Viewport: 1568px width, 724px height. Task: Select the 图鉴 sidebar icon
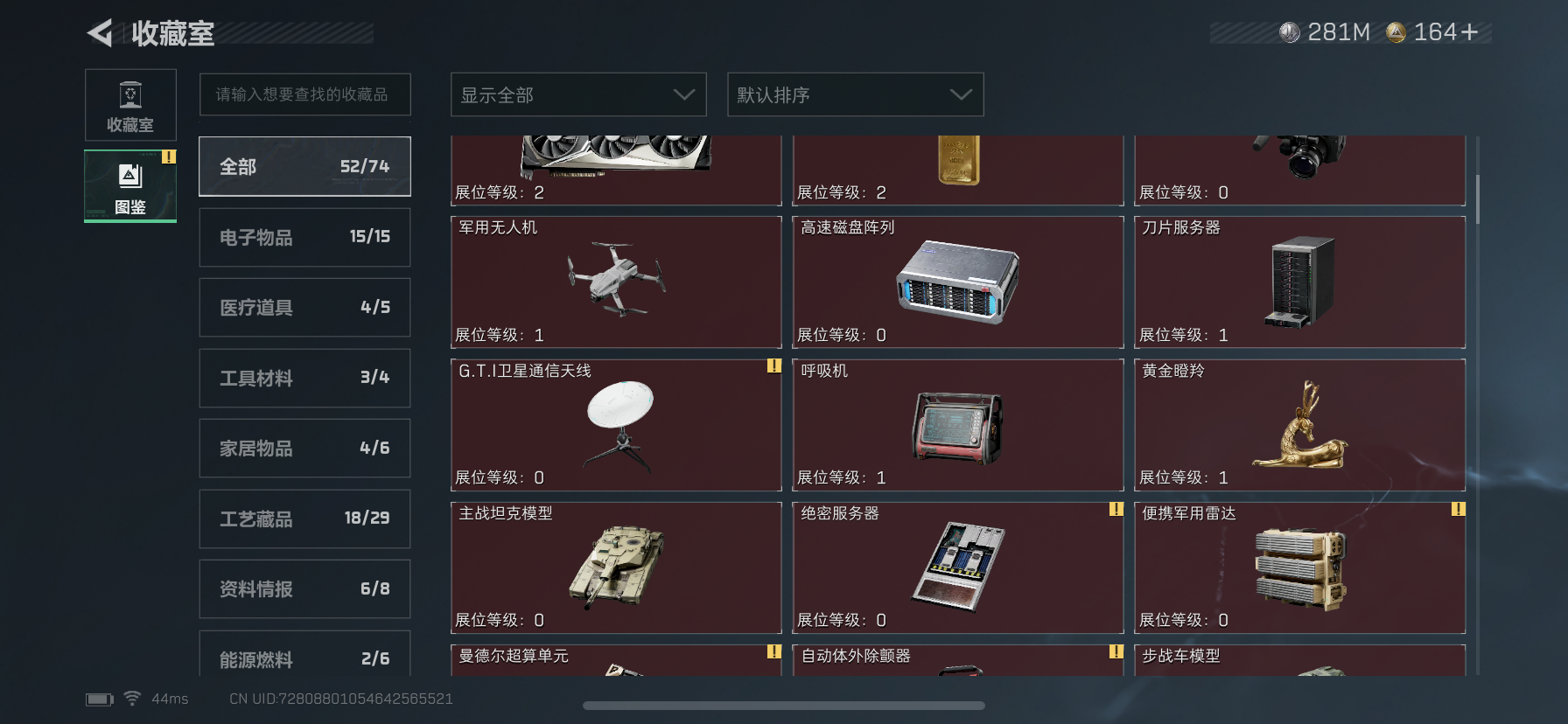pos(130,185)
